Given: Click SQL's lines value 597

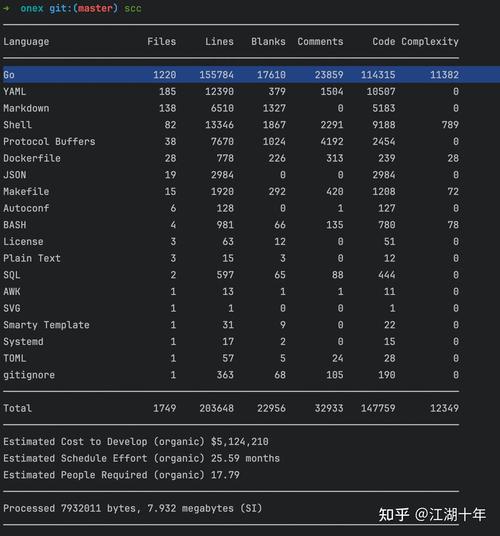Looking at the screenshot, I should tap(225, 275).
